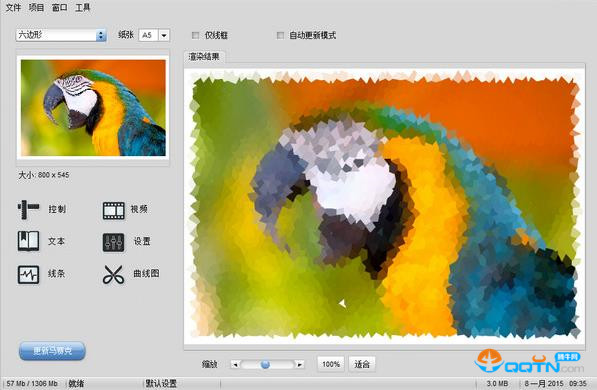Image resolution: width=597 pixels, height=390 pixels.
Task: Click the 缩放 zoom slider handle
Action: [265, 364]
